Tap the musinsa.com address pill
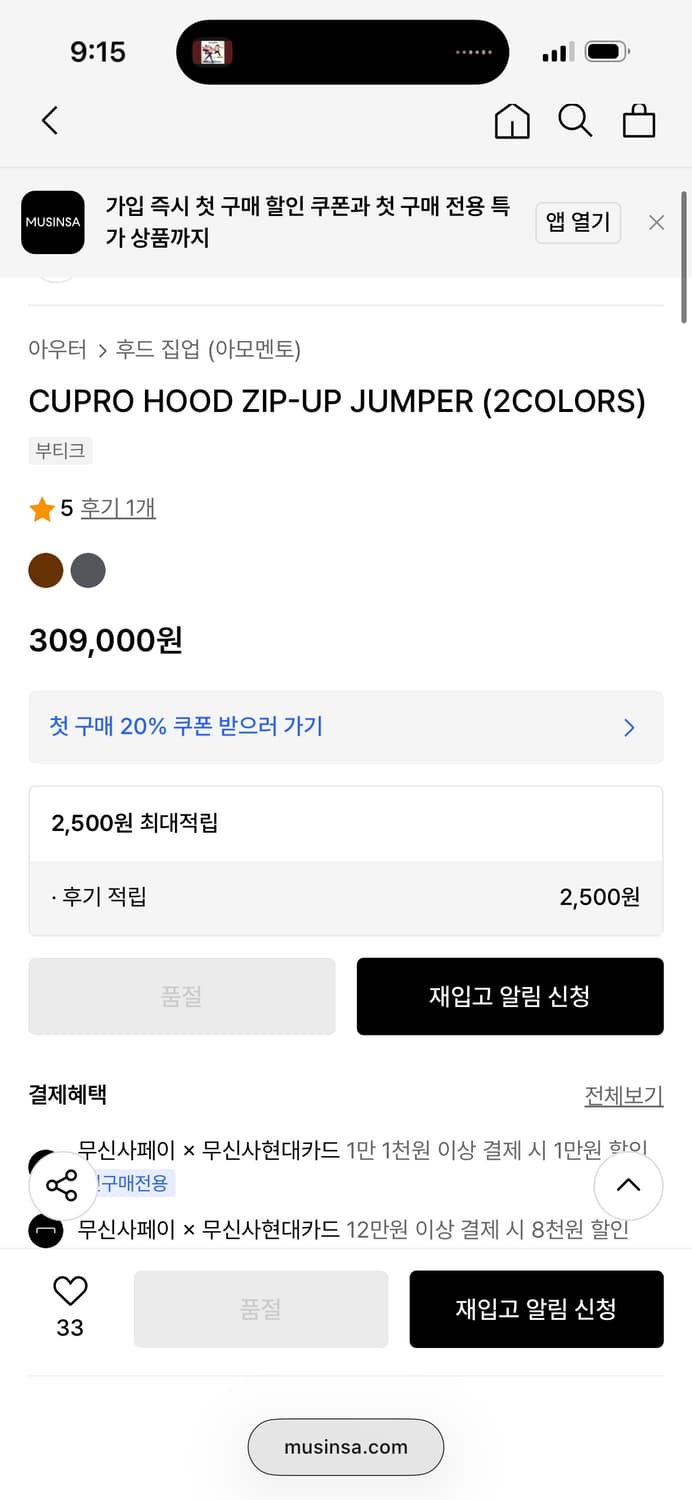Screen dimensions: 692x1500 [346, 1447]
